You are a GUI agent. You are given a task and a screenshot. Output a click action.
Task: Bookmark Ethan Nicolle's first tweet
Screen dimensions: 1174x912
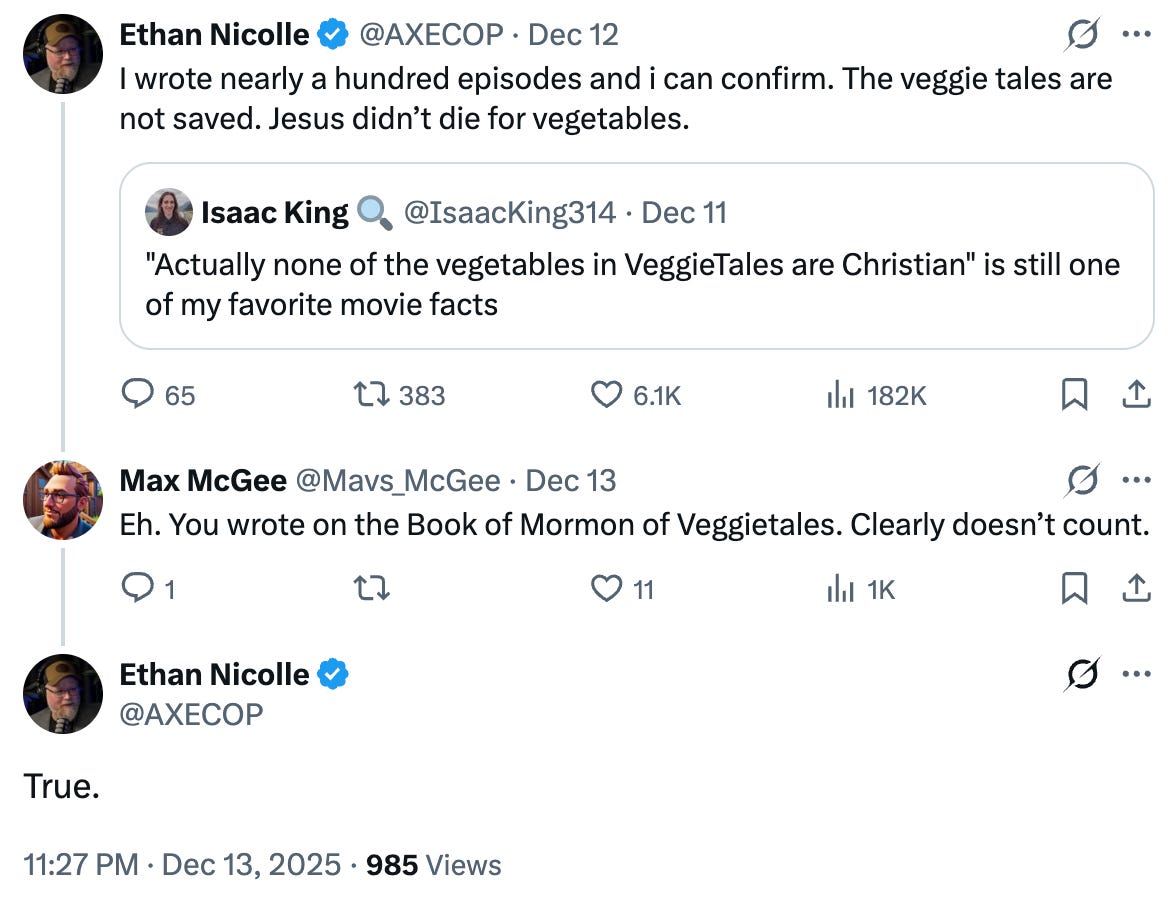[1074, 396]
